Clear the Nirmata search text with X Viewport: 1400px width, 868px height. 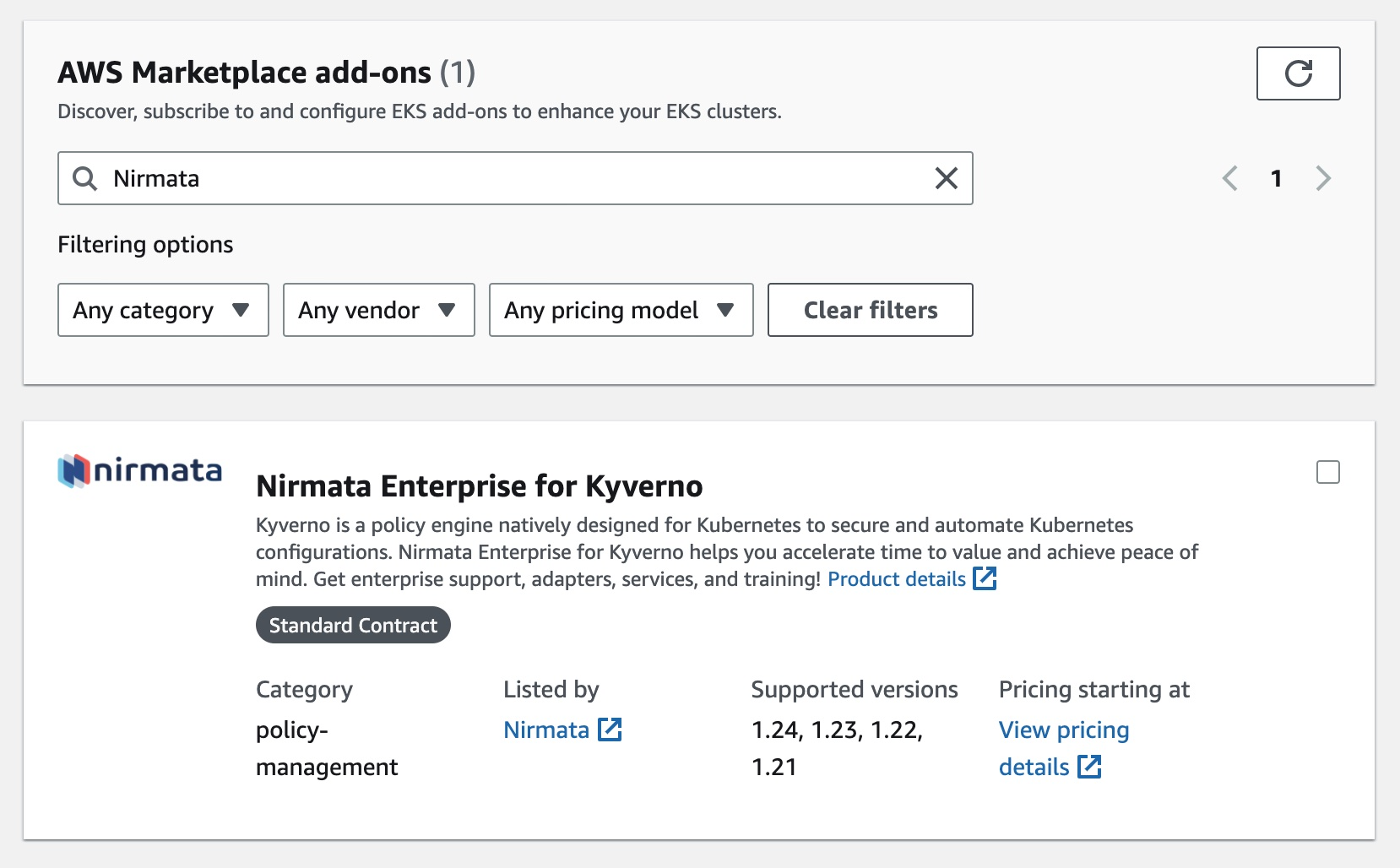946,178
